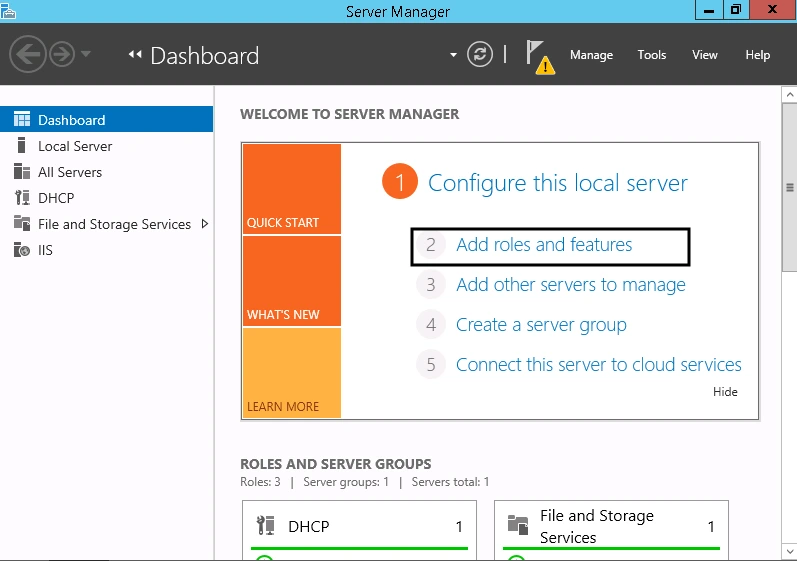The image size is (797, 561).
Task: Click the Roles: 3 summary text
Action: 260,482
